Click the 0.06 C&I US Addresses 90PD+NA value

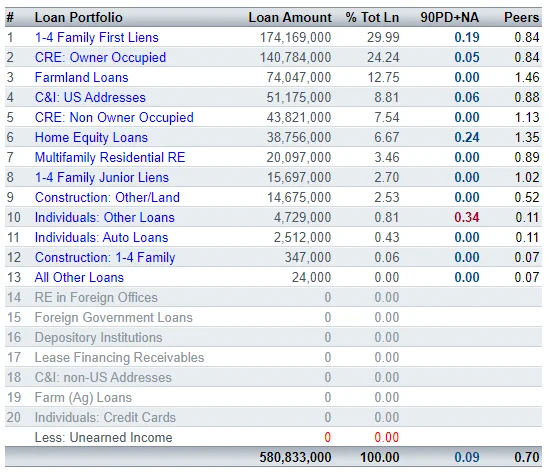click(x=467, y=97)
